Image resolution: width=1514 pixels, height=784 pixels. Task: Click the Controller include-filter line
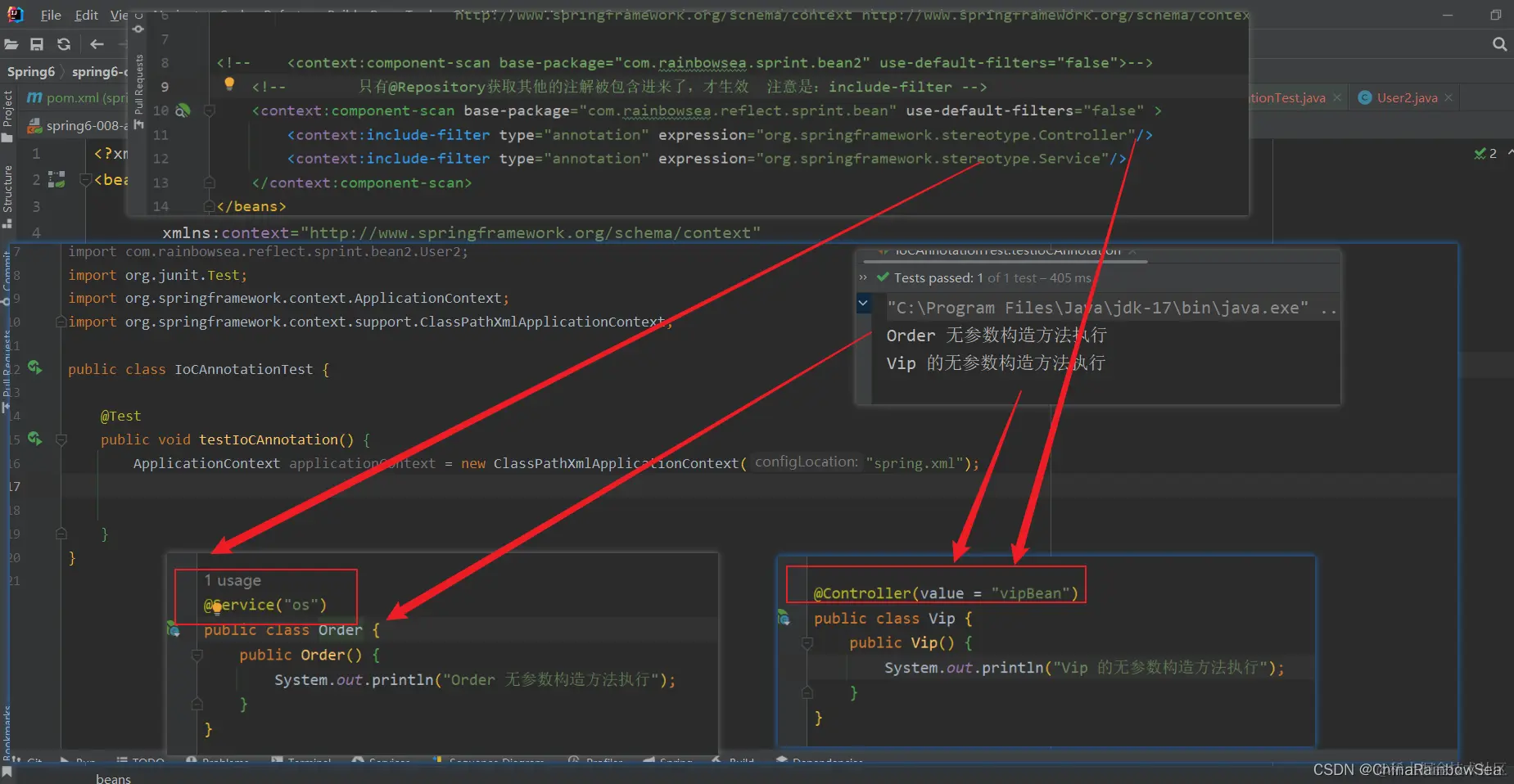tap(720, 134)
